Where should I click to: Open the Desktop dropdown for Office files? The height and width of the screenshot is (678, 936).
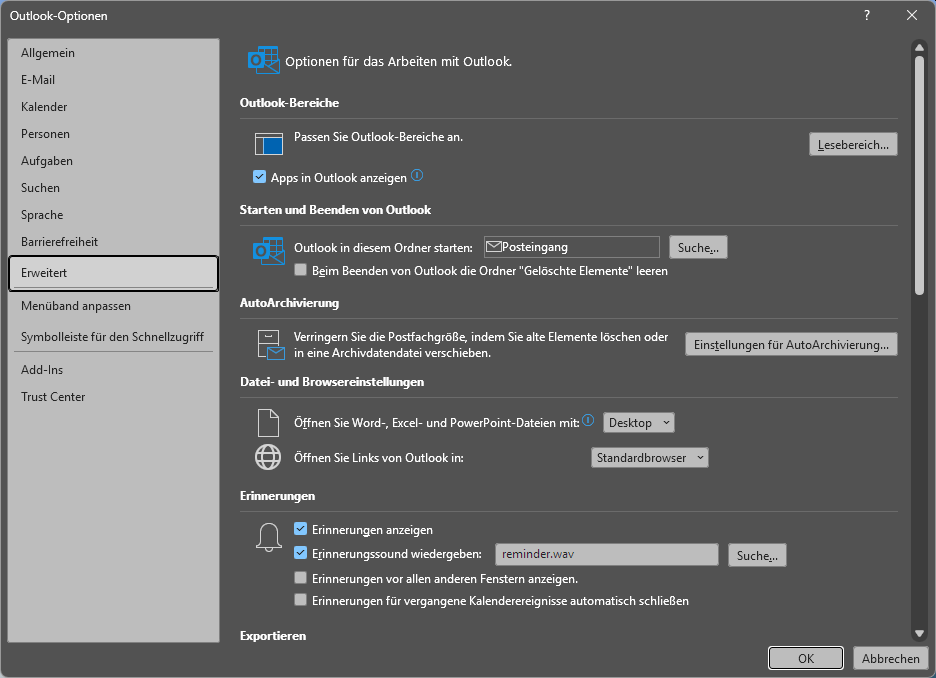(639, 423)
